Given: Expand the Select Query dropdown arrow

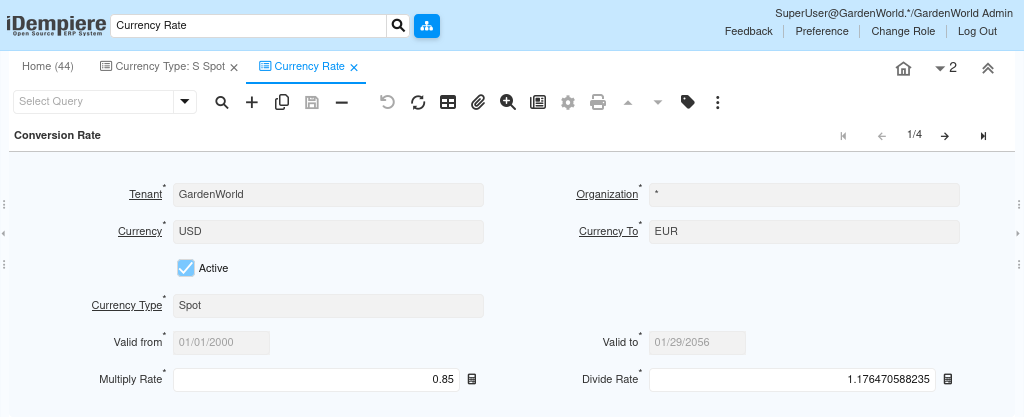Looking at the screenshot, I should click(x=185, y=102).
